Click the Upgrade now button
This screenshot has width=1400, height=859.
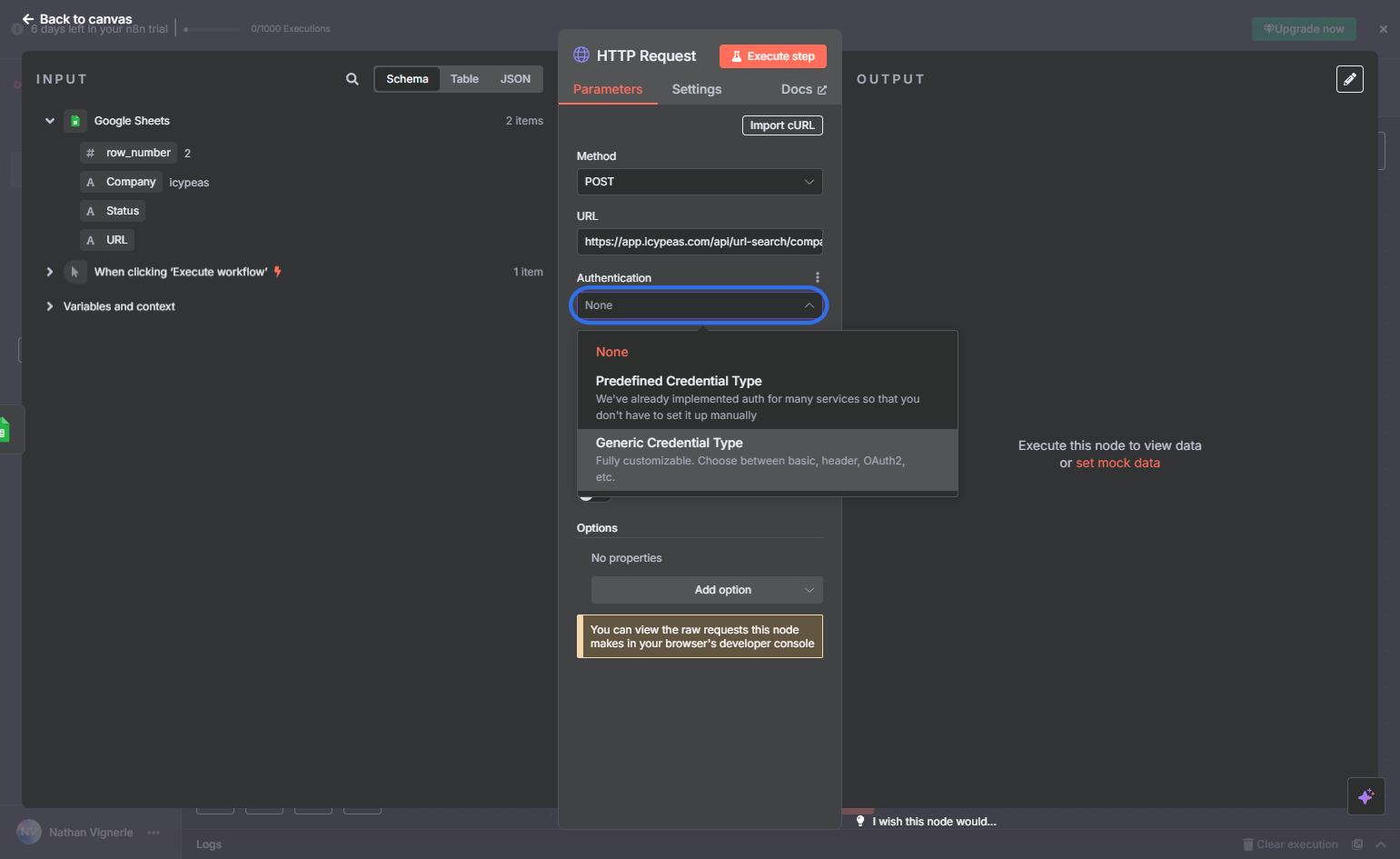pyautogui.click(x=1304, y=29)
